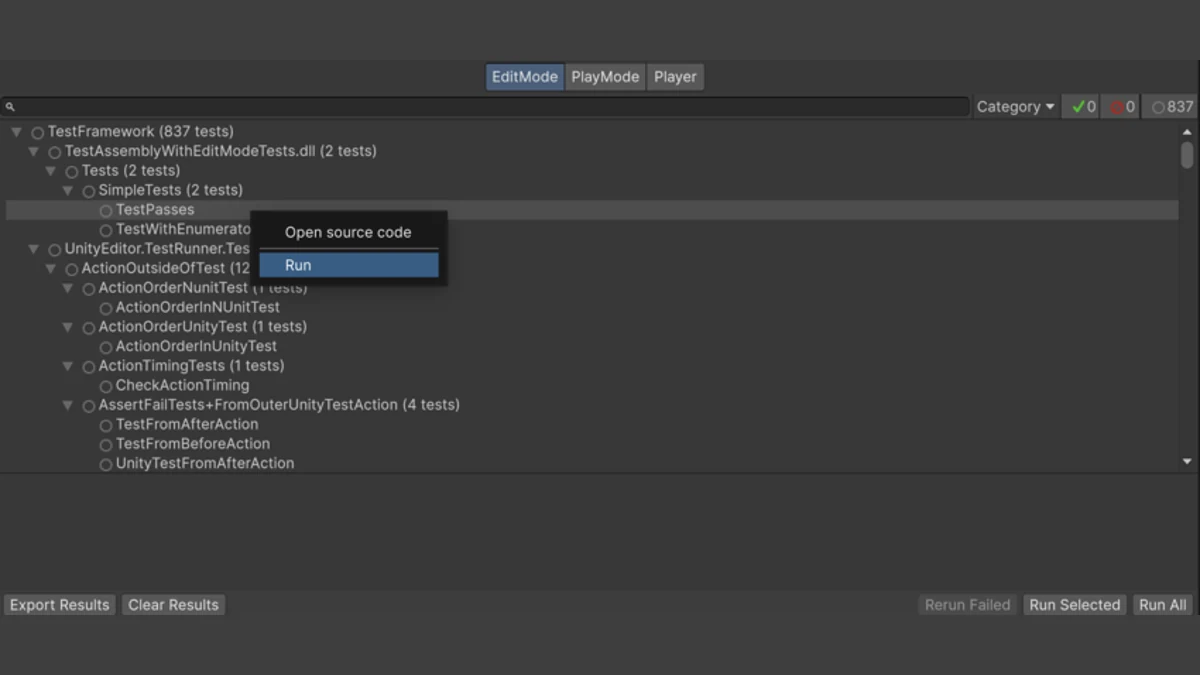
Task: Select the UnityTestFromAfterAction test
Action: pyautogui.click(x=205, y=463)
